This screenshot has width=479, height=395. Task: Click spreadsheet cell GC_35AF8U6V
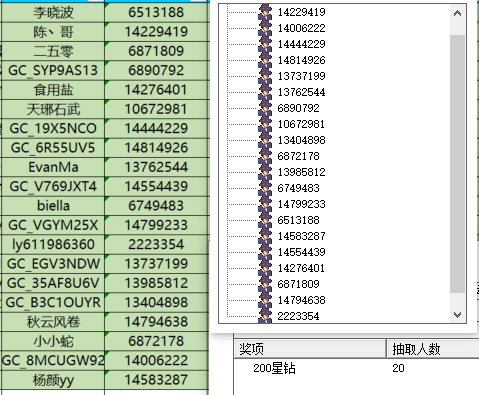[53, 283]
